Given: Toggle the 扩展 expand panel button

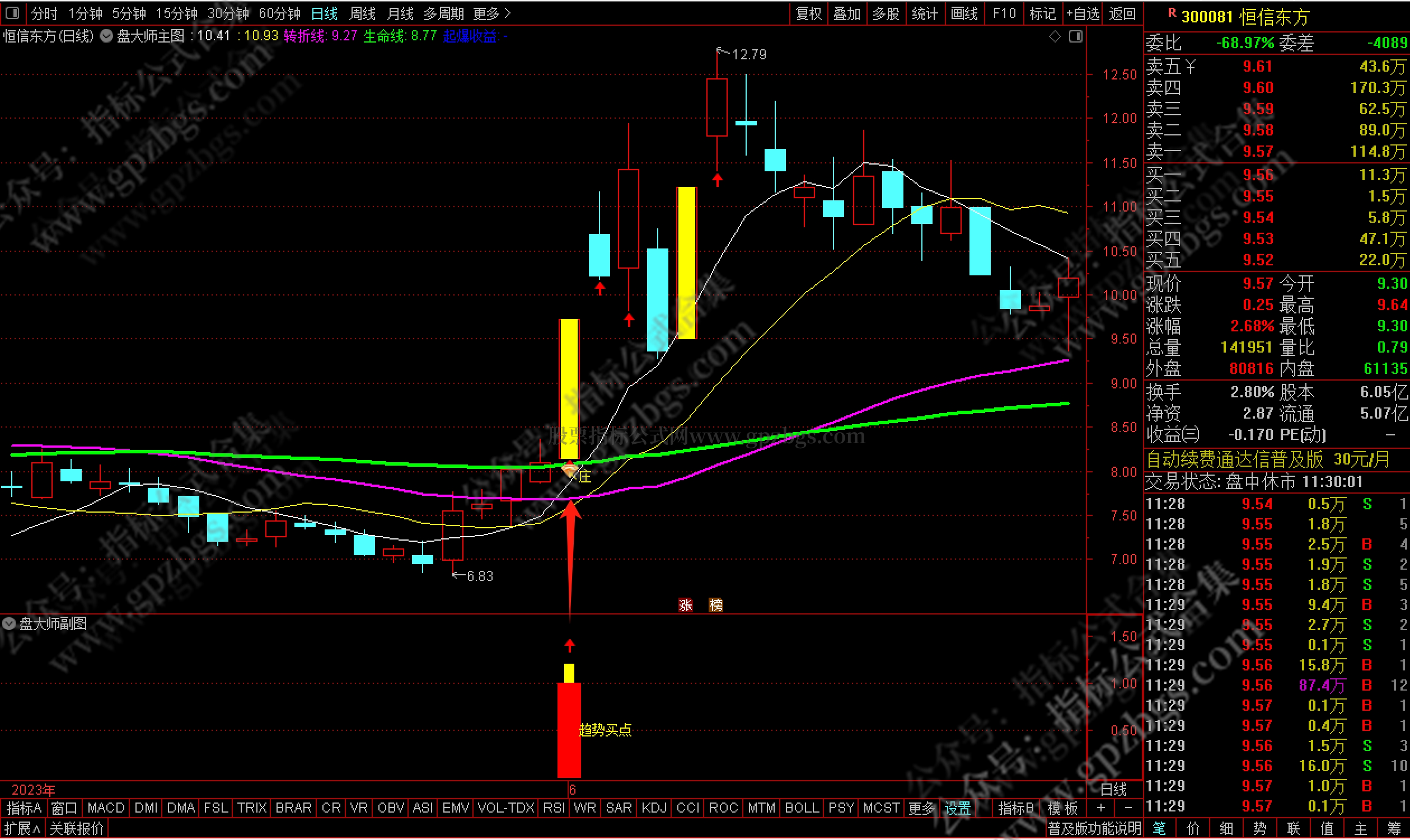Looking at the screenshot, I should click(x=22, y=829).
